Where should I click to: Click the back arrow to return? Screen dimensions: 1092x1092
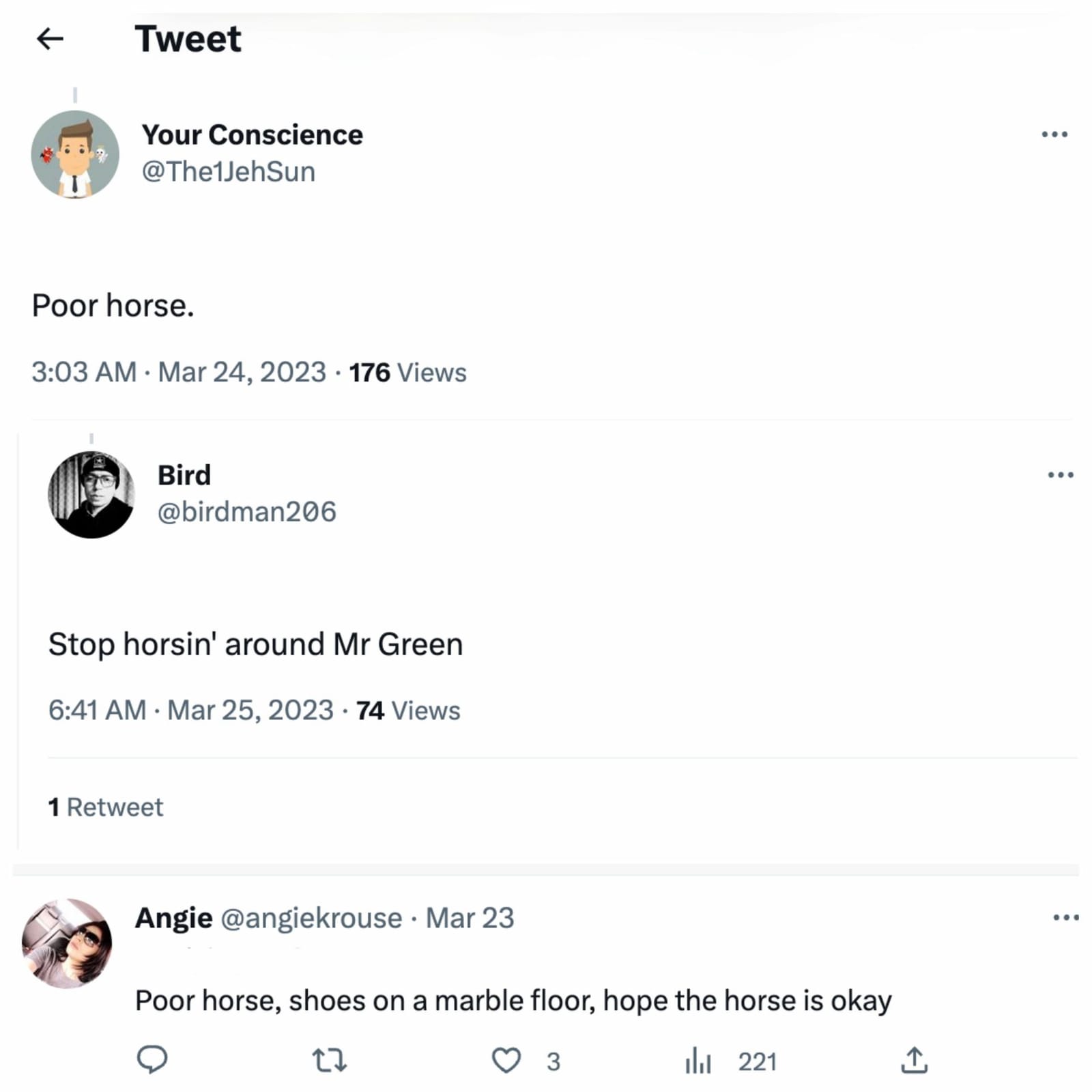point(50,40)
